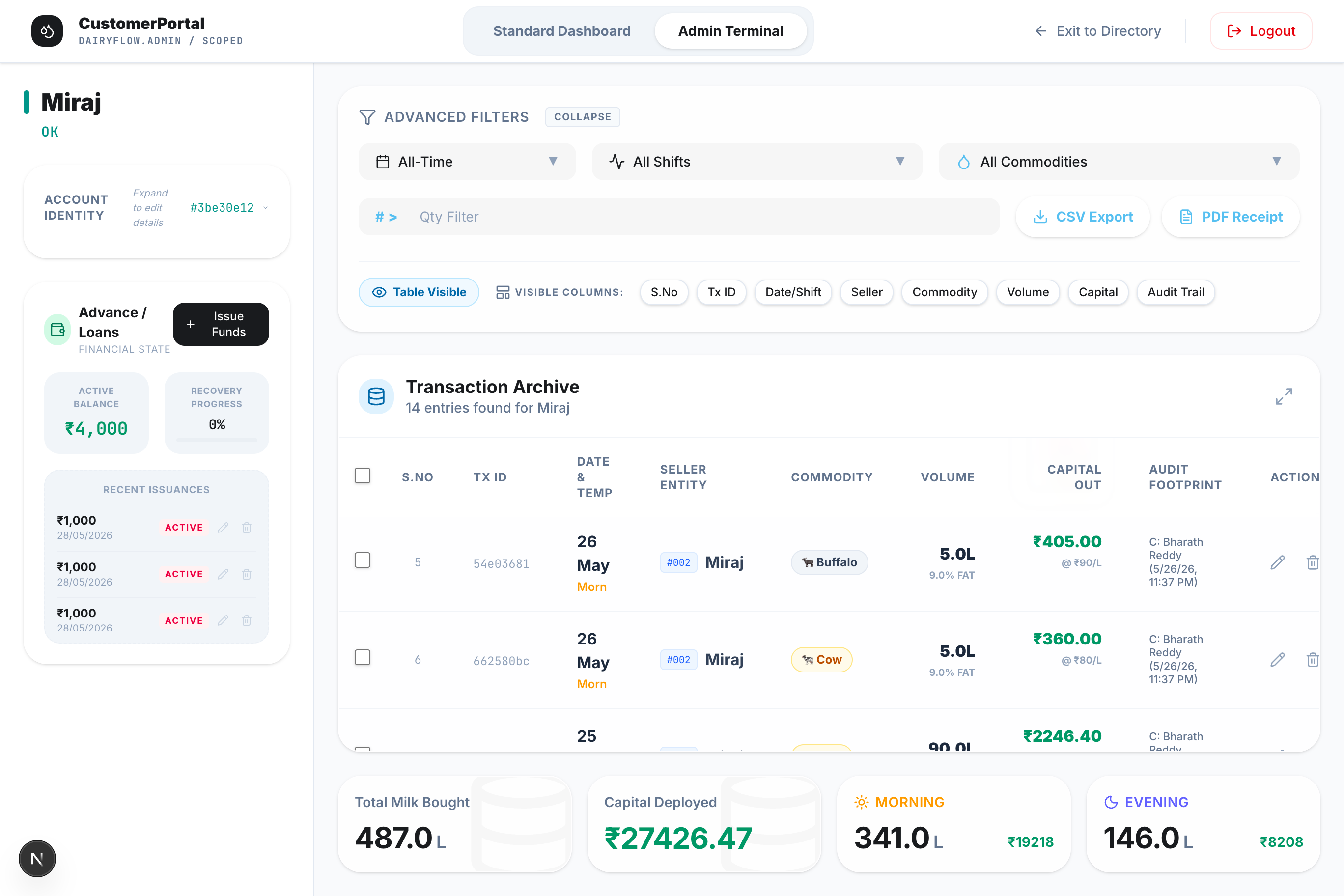Click the Evening moon icon
The image size is (1344, 896).
tap(1111, 802)
